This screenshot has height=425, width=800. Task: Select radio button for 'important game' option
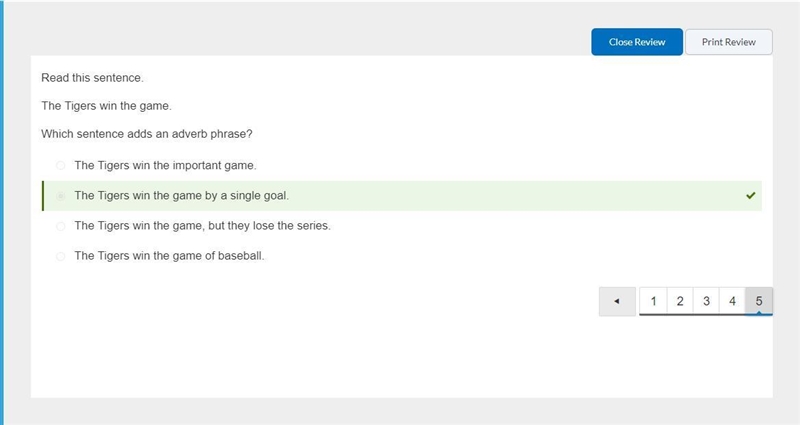click(61, 165)
